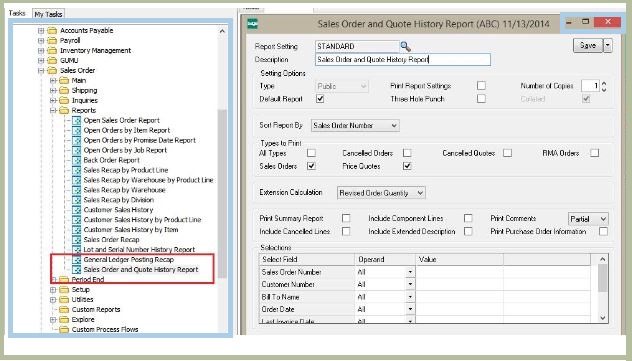Click the Open Orders by Job Report icon

[x=77, y=150]
